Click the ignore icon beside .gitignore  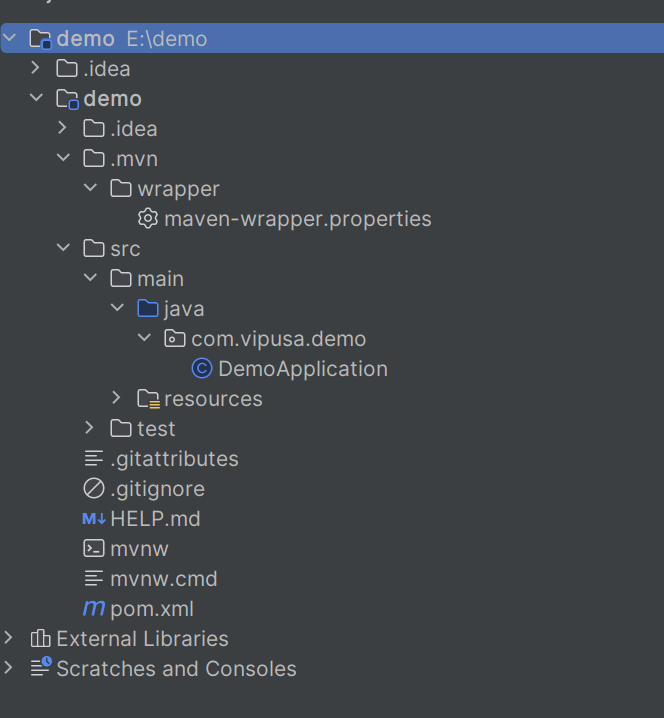click(94, 489)
